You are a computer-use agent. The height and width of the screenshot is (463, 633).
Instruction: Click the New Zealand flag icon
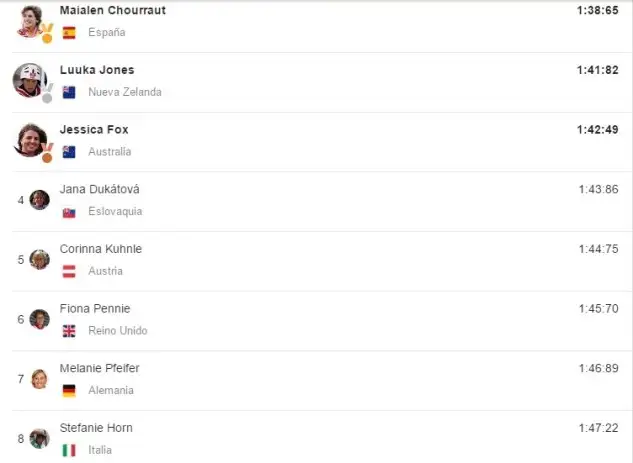click(x=69, y=92)
